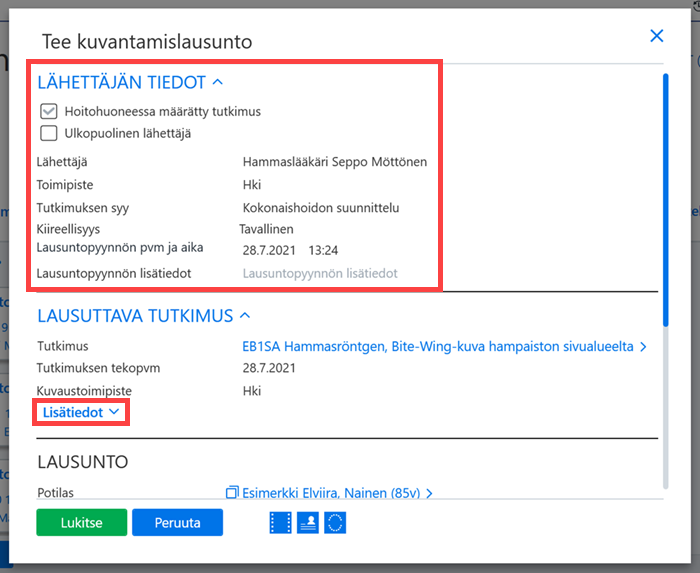
Task: Select the time value 13:24
Action: click(x=323, y=250)
